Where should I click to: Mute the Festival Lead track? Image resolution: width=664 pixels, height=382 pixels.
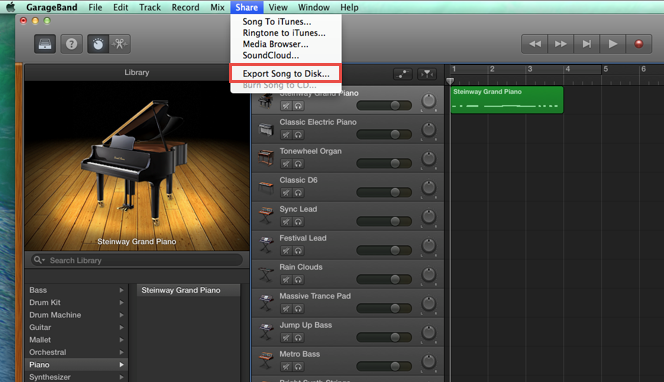click(x=286, y=251)
